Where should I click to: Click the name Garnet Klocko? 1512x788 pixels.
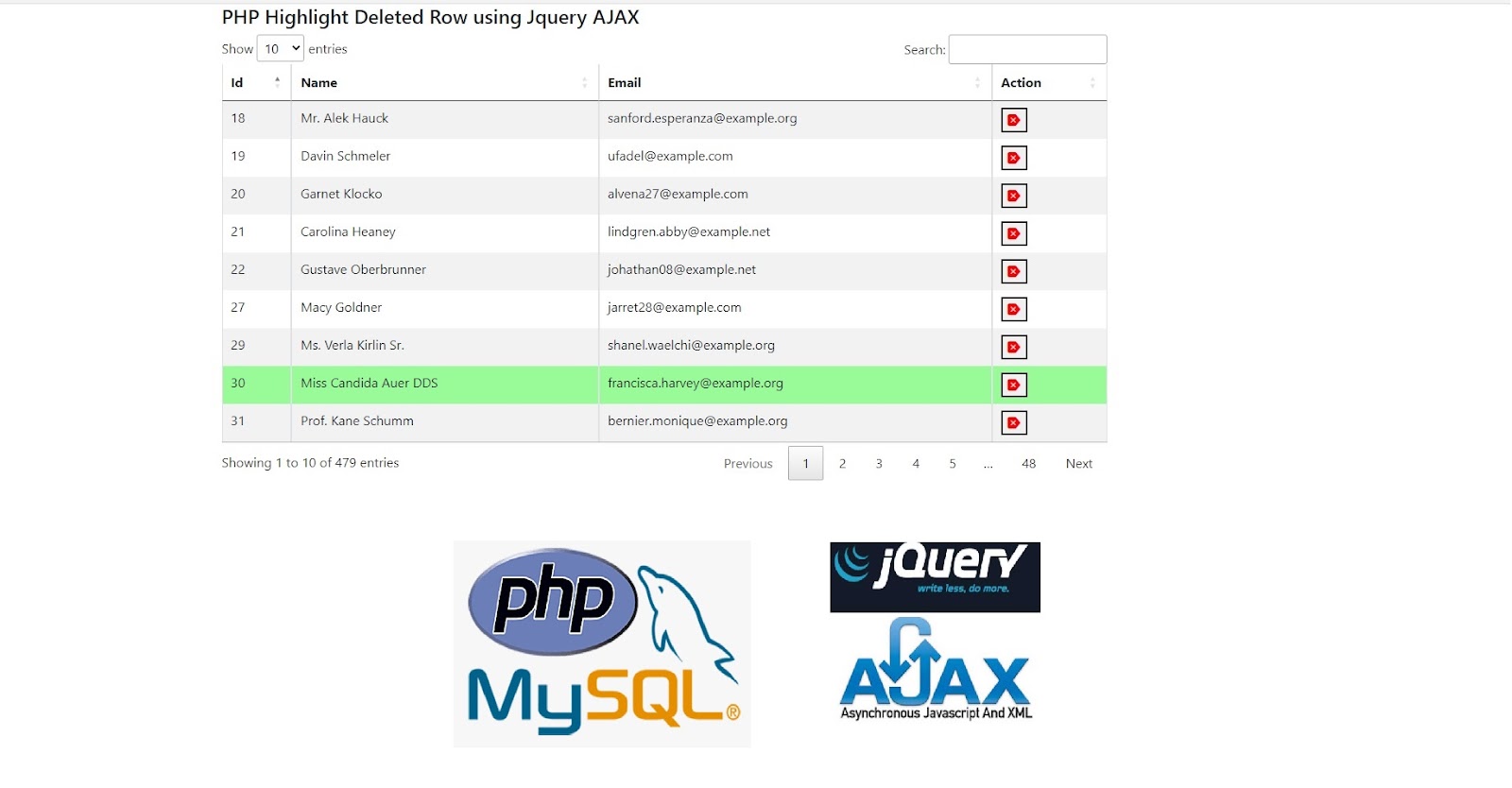point(341,194)
